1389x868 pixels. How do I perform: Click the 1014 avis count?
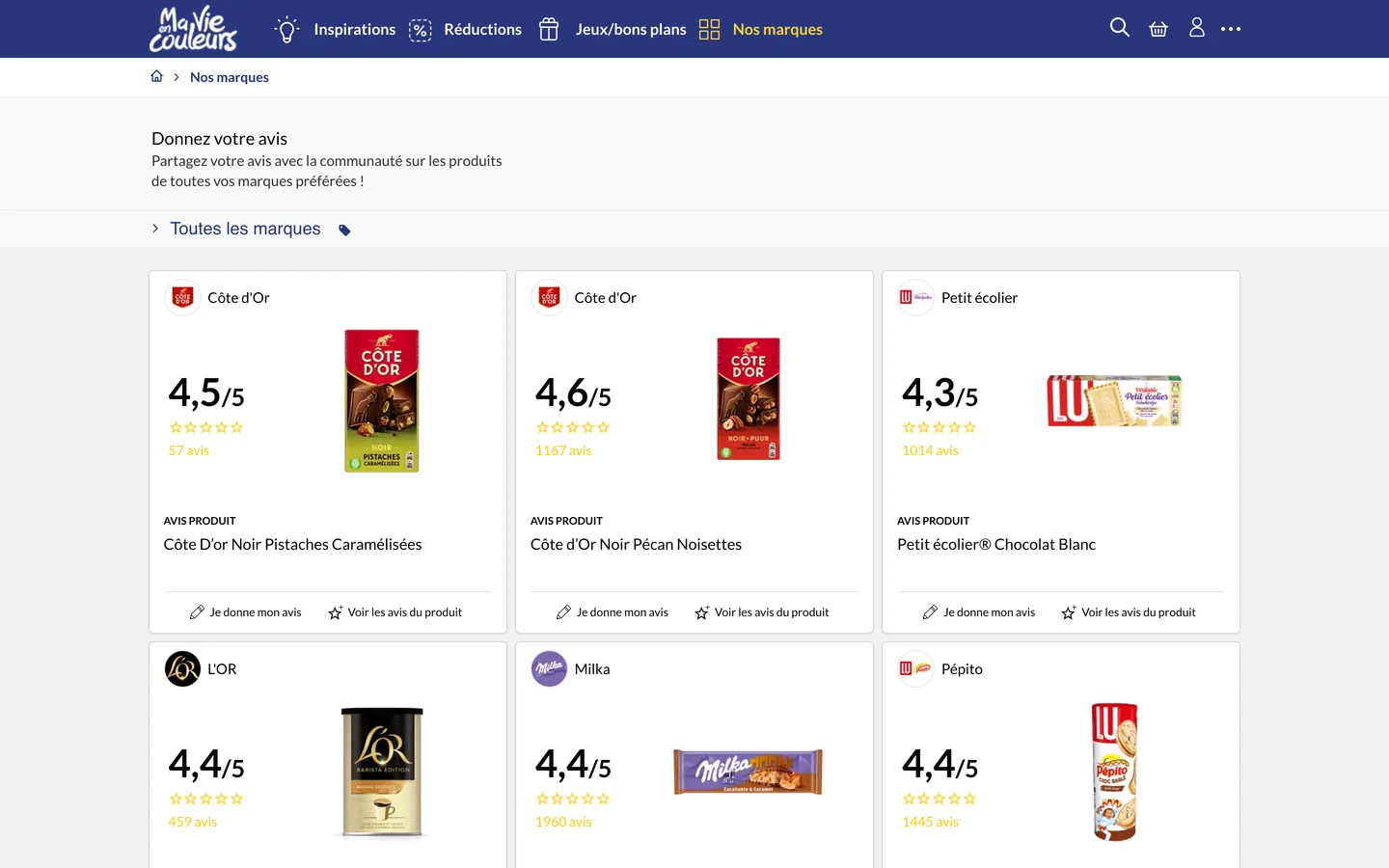point(930,450)
